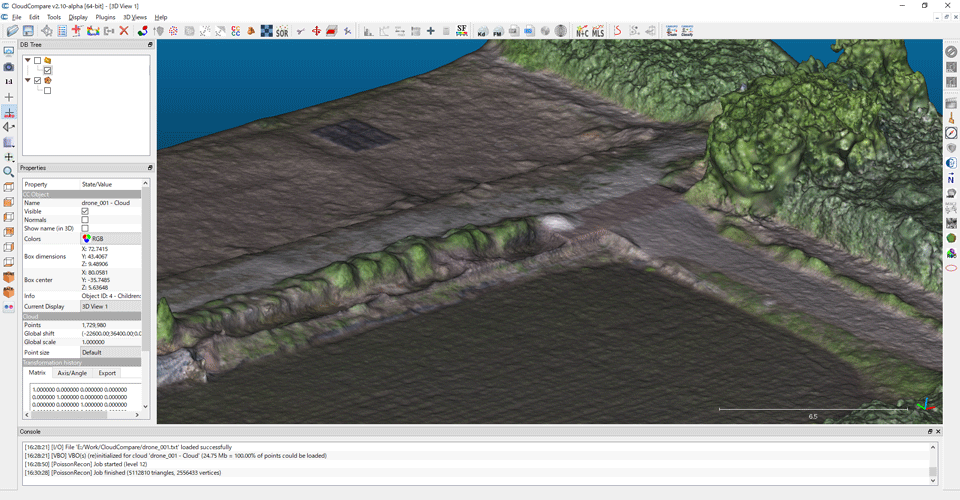Viewport: 960px width, 500px height.
Task: Select the point picking tool
Action: point(47,31)
